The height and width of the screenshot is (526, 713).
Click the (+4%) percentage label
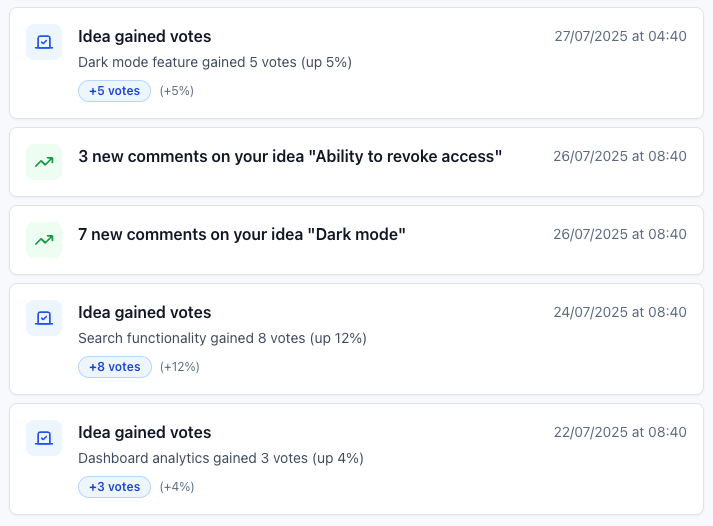tap(176, 487)
